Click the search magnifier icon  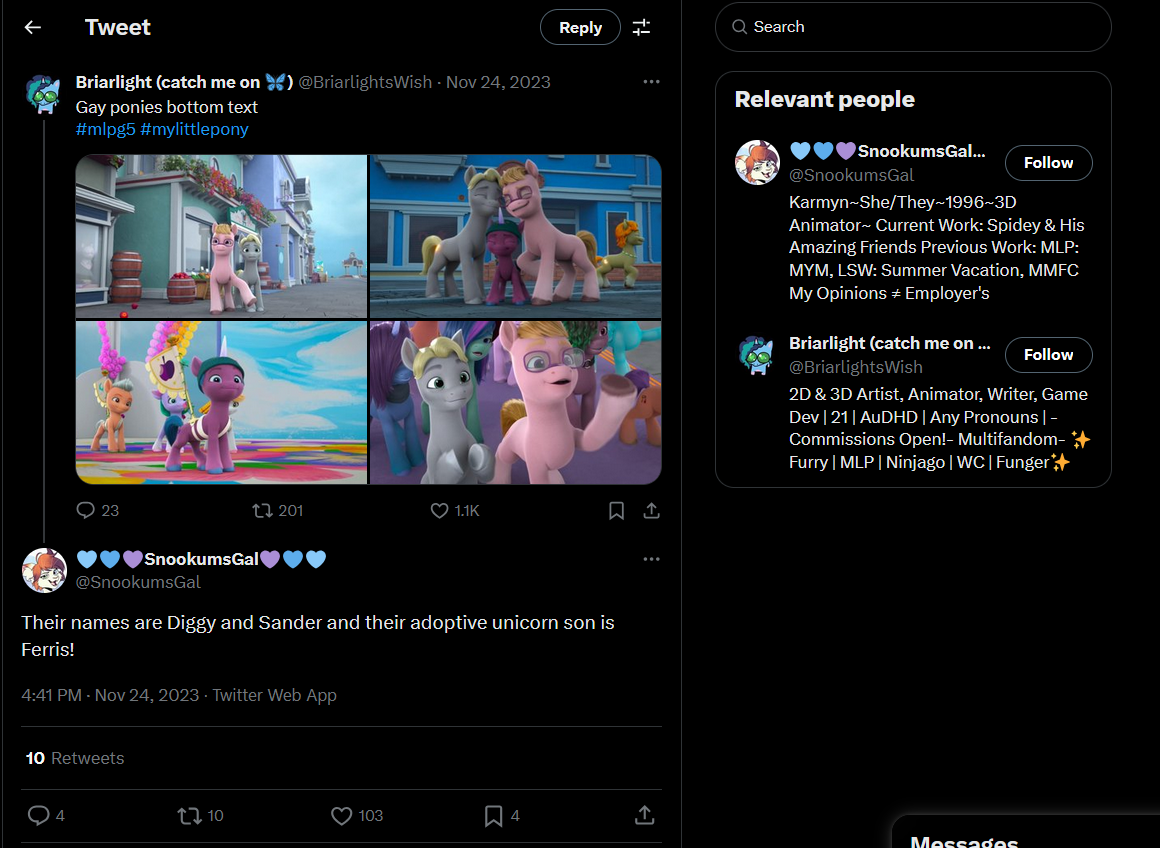click(x=739, y=27)
